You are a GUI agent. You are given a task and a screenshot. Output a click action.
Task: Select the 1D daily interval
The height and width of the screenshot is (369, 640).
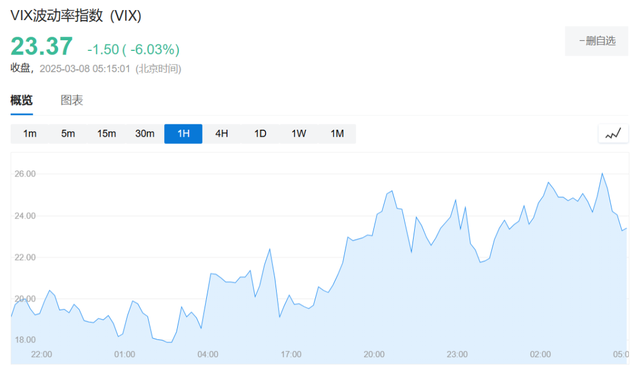click(x=260, y=133)
